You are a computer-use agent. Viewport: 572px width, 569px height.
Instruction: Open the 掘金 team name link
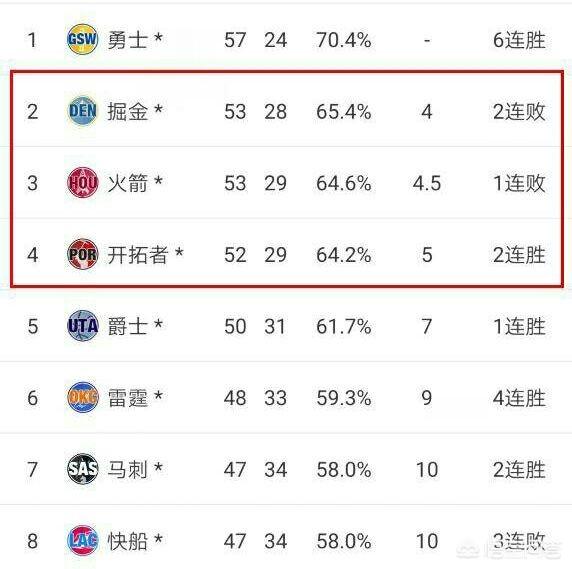click(128, 111)
